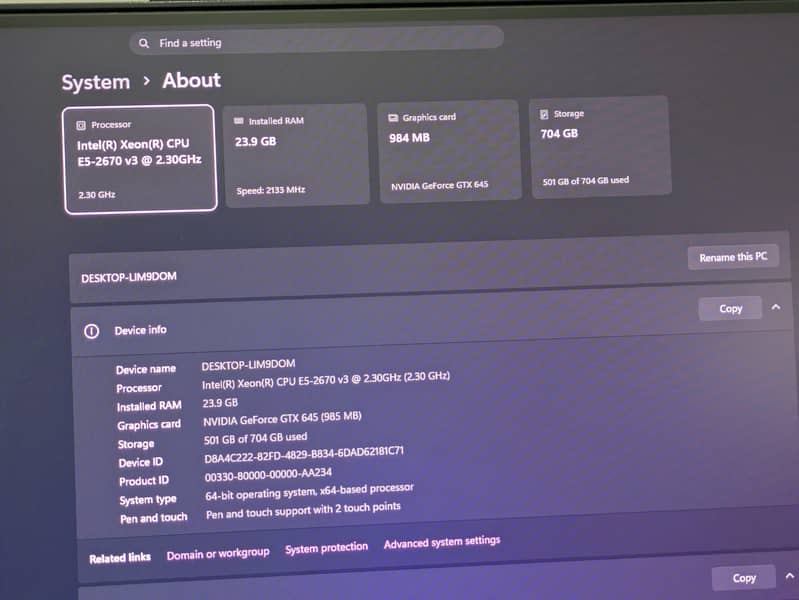This screenshot has height=600, width=799.
Task: Select the Processor info card
Action: point(140,159)
